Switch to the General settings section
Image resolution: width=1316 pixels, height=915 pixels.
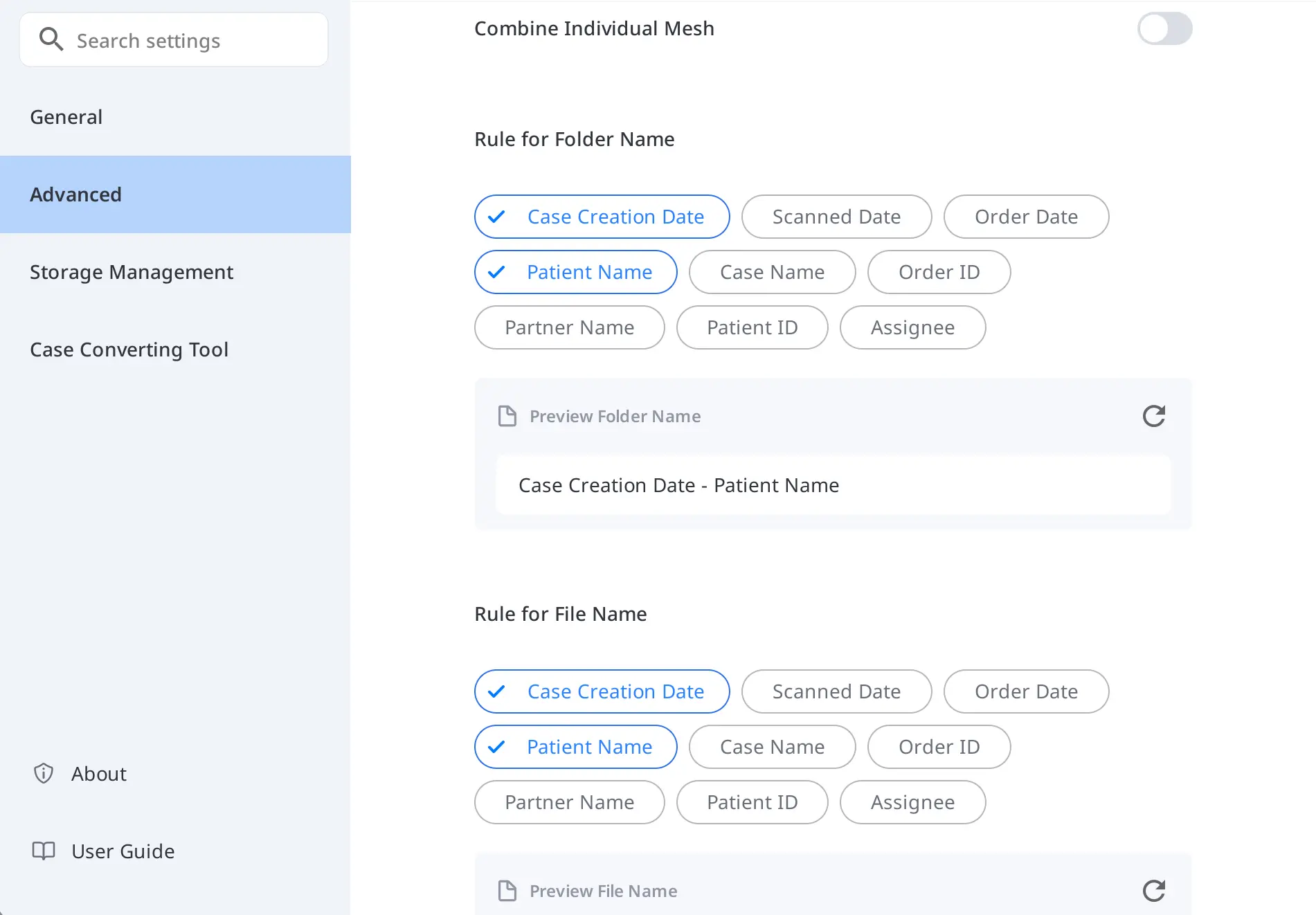(66, 116)
